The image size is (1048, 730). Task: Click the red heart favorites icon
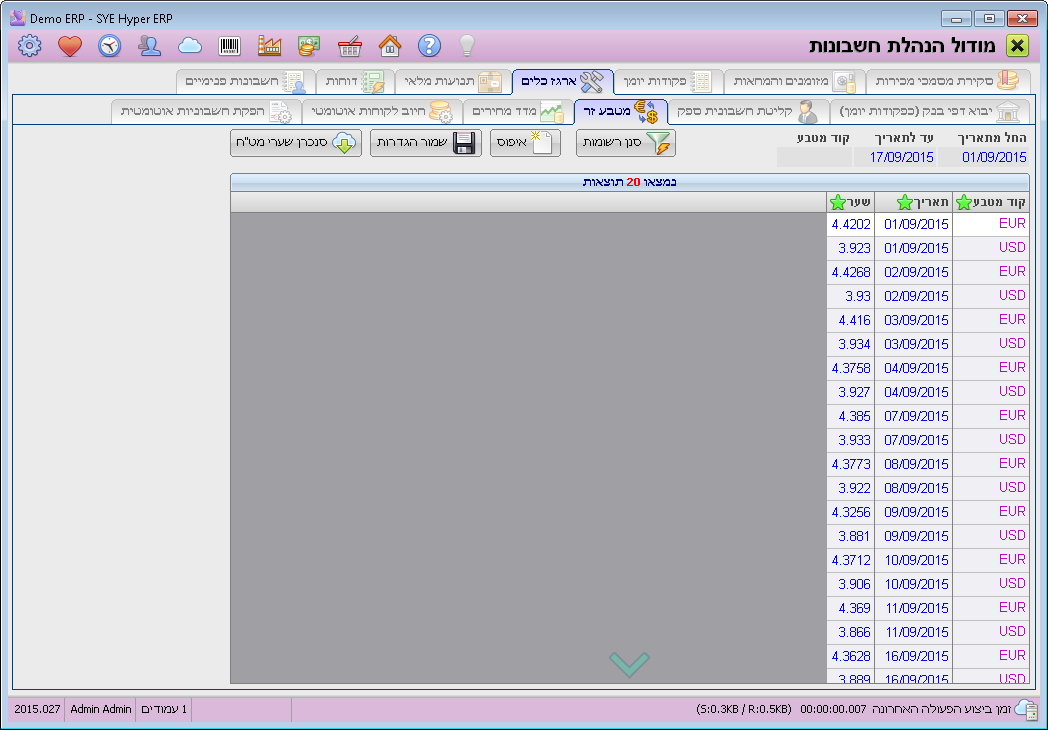[69, 45]
